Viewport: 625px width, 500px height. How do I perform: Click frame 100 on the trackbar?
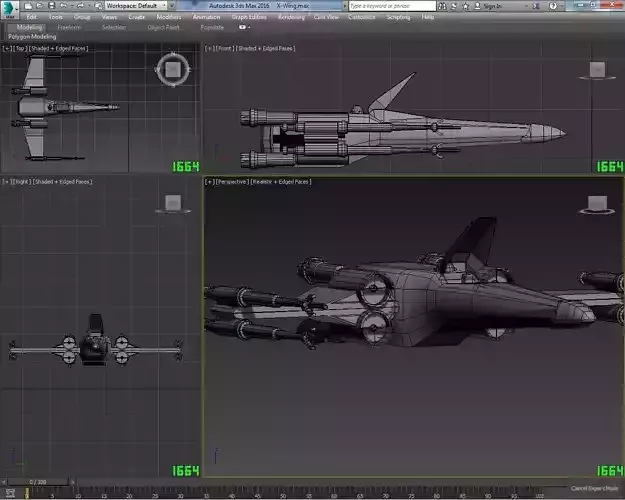(x=539, y=494)
